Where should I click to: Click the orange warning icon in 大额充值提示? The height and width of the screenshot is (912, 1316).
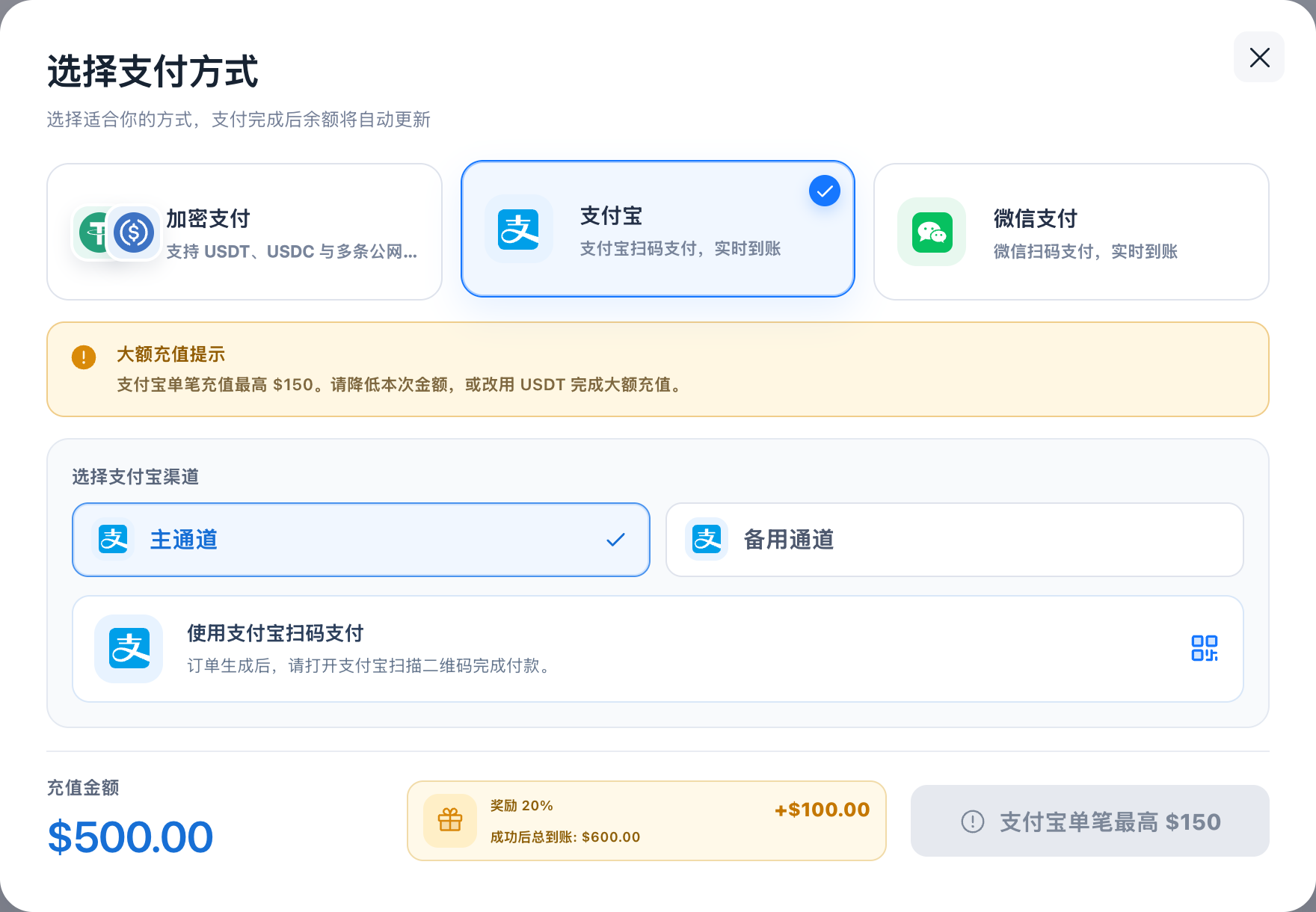coord(84,357)
